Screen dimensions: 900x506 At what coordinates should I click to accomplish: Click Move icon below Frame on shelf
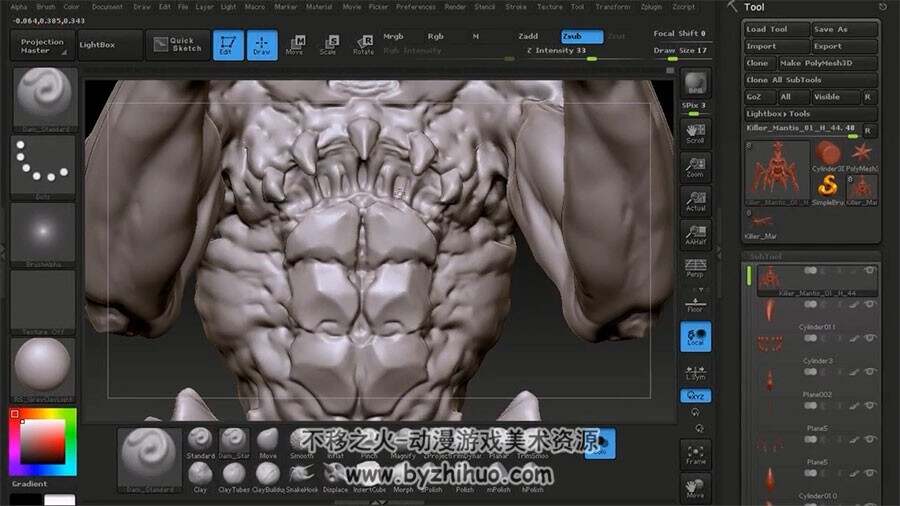695,488
